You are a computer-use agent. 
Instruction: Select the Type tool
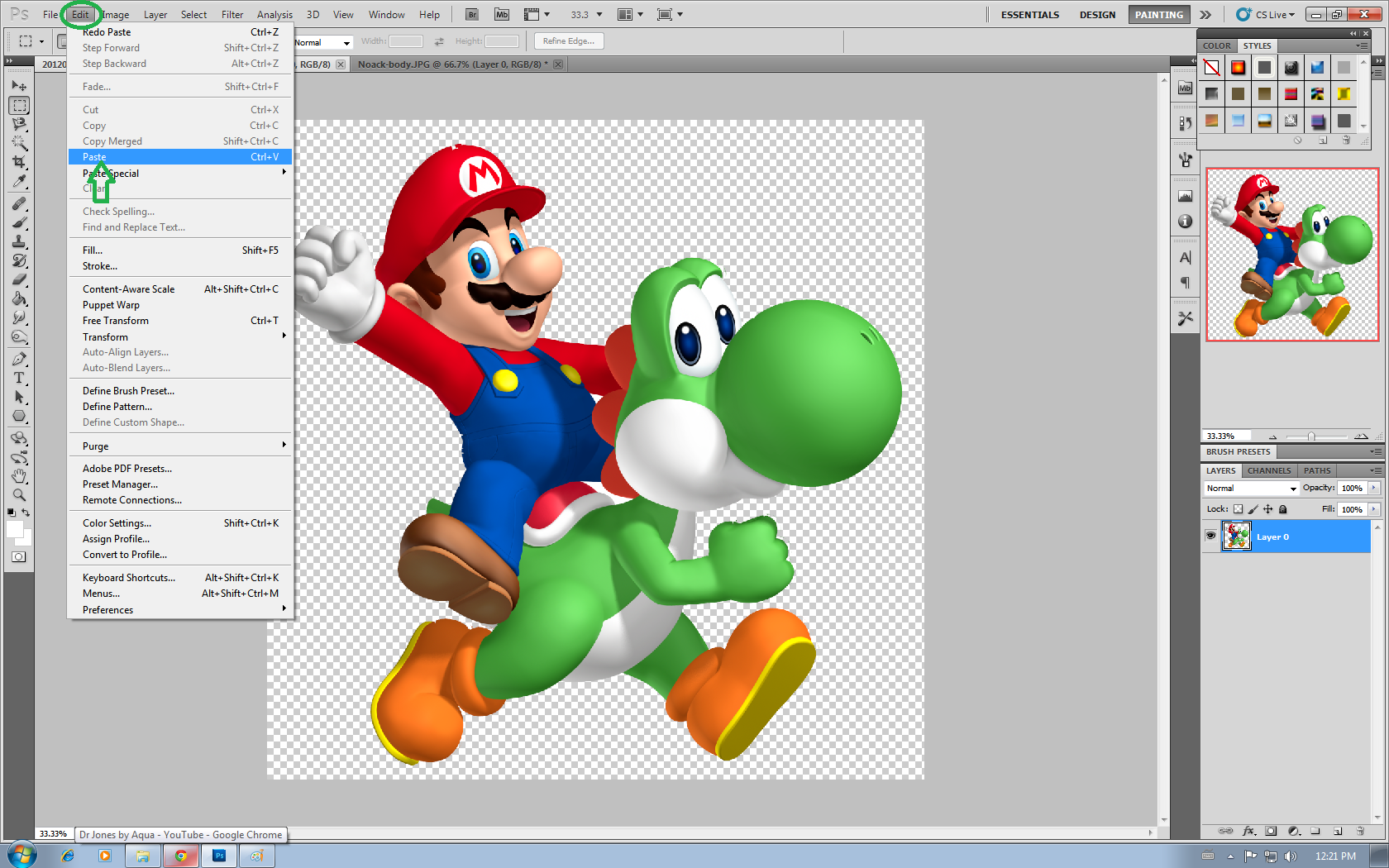coord(19,379)
